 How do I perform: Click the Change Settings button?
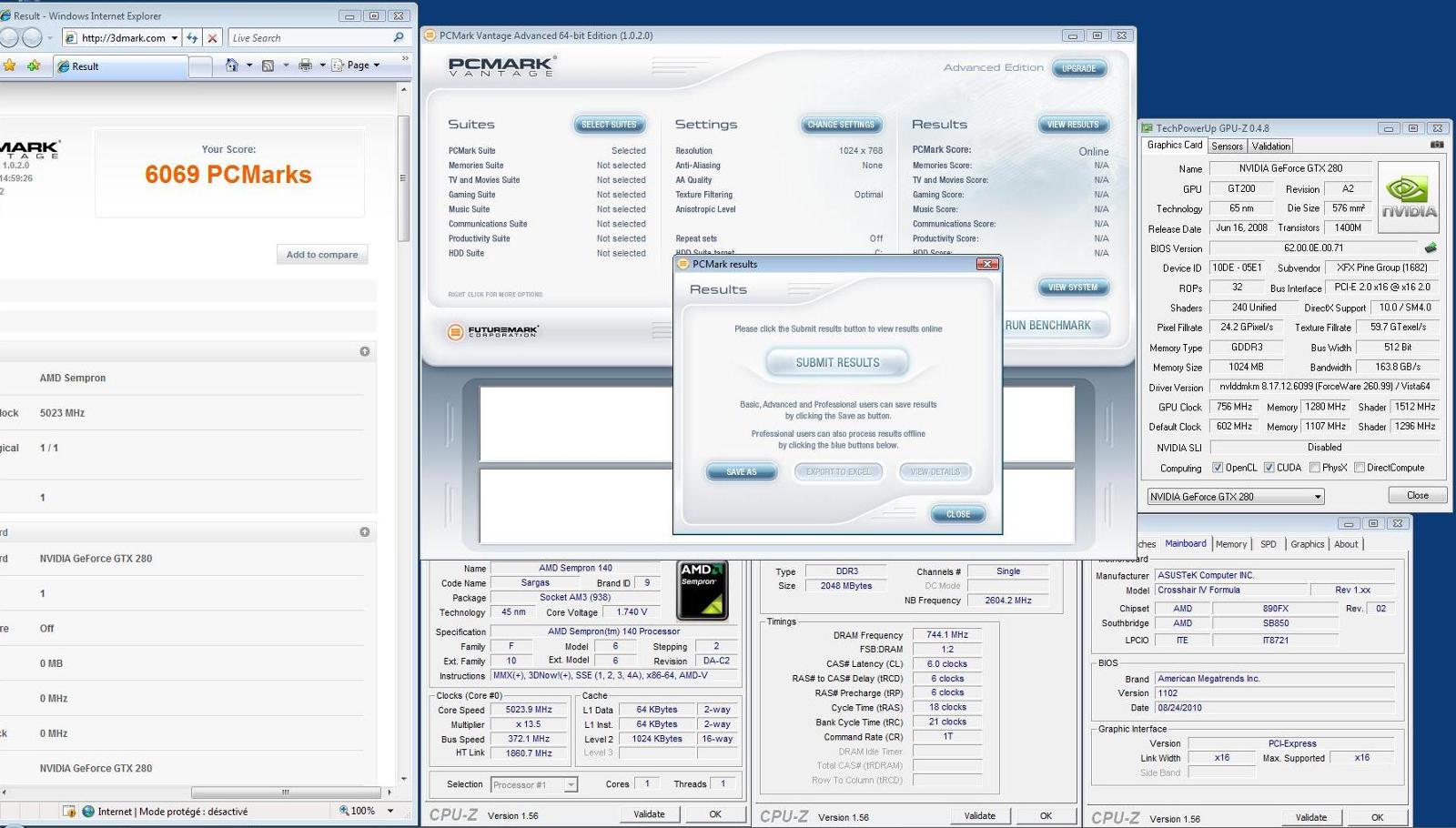coord(840,125)
